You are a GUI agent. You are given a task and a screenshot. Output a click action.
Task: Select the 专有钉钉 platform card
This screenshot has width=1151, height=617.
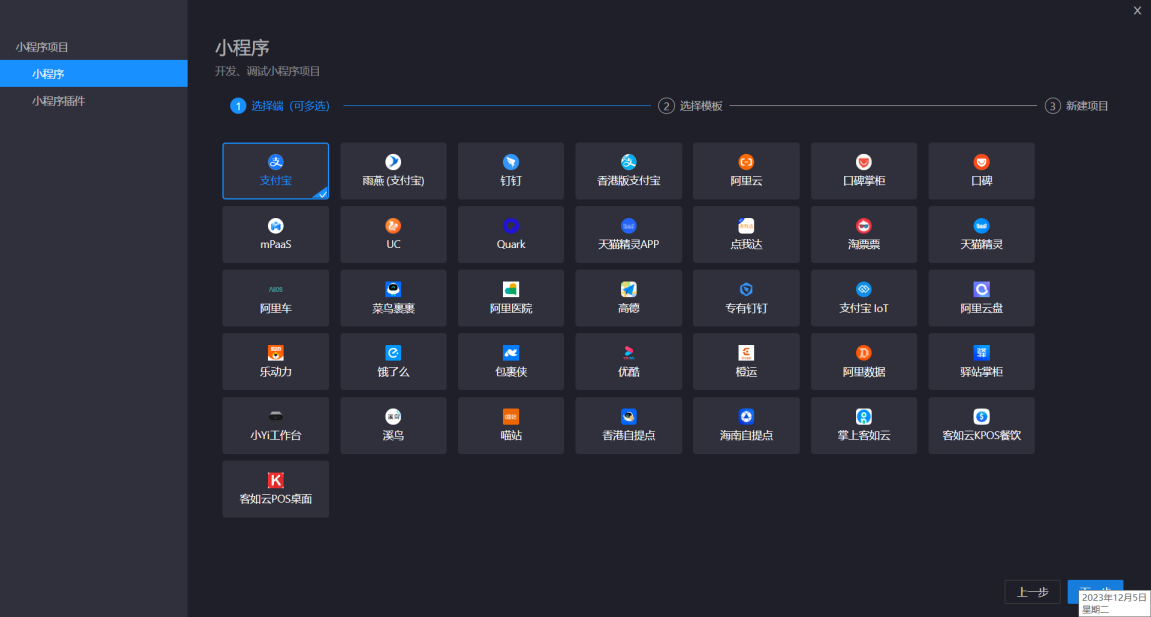746,298
